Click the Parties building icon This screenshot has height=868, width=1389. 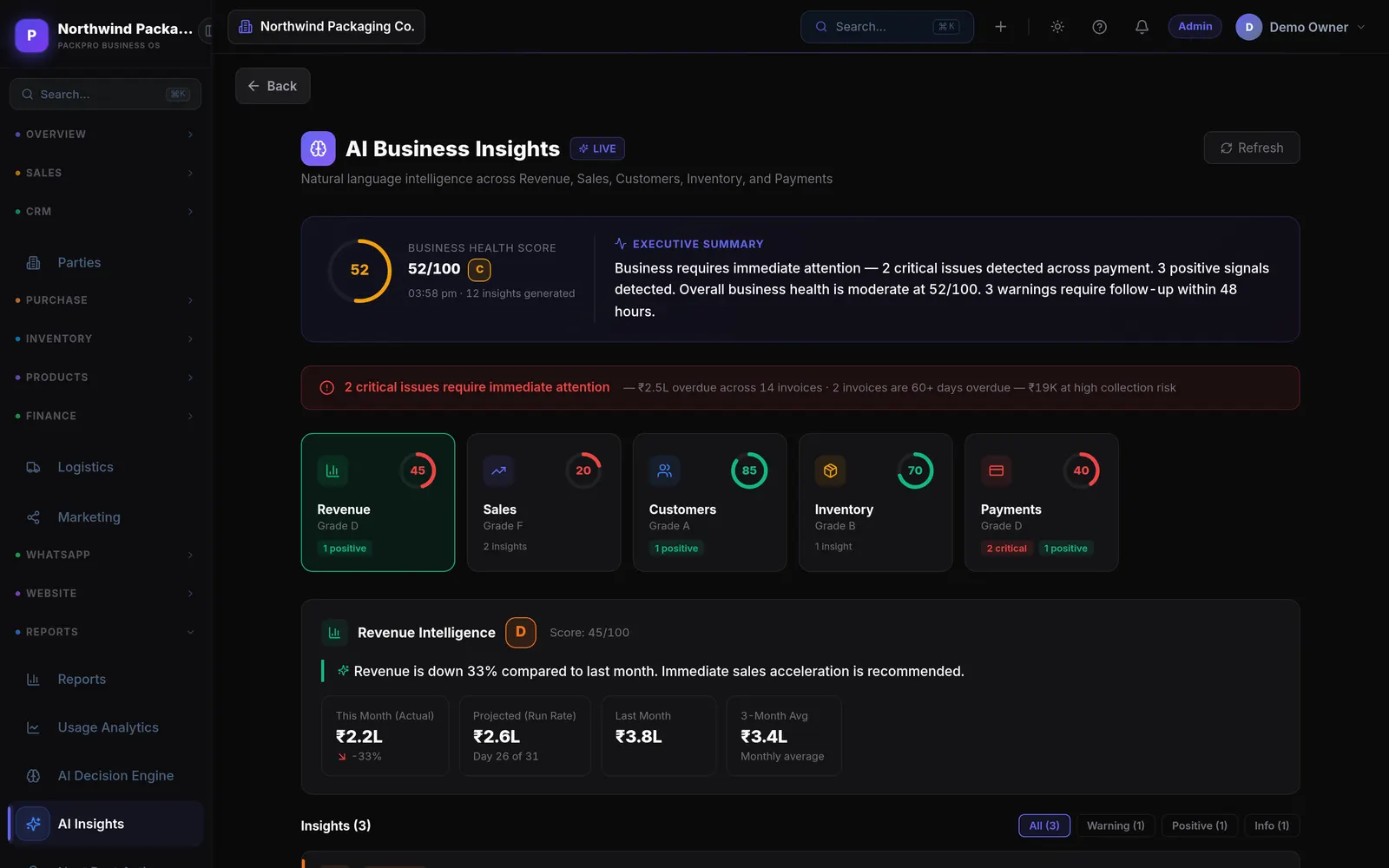point(33,262)
